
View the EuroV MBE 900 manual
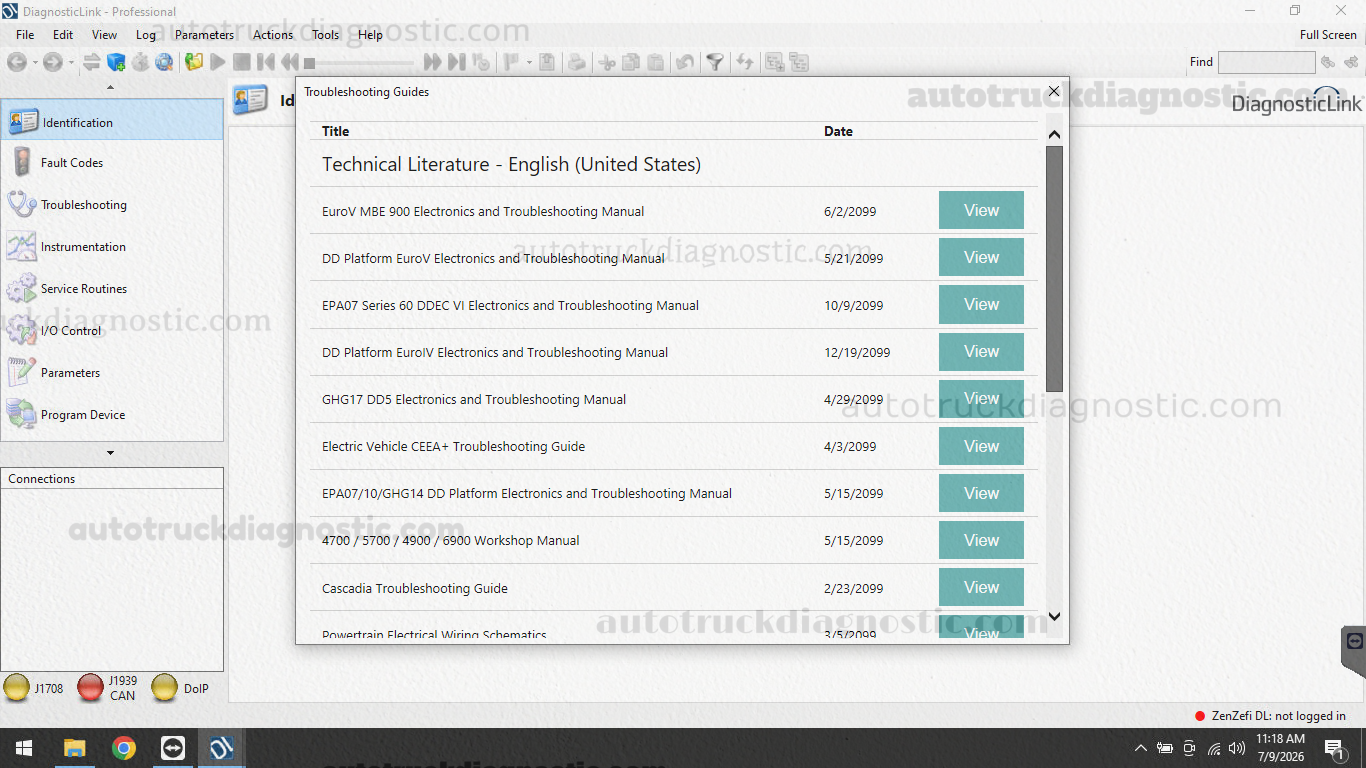(981, 210)
